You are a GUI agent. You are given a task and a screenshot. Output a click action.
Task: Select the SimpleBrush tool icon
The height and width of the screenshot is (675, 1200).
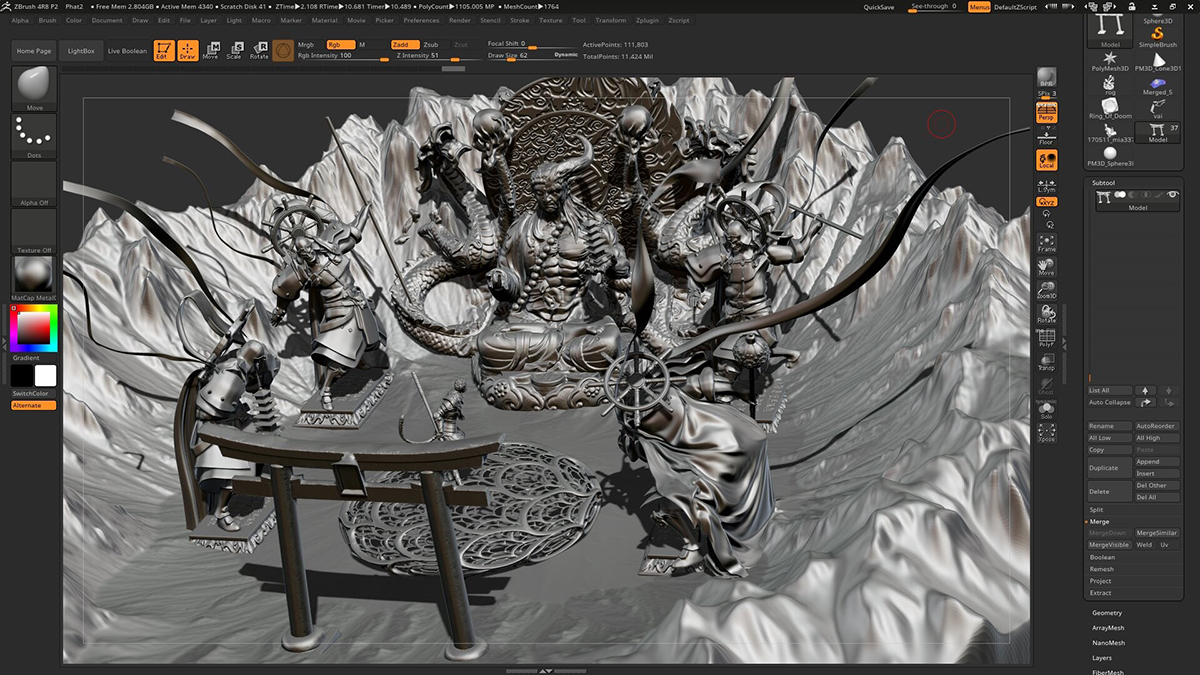(x=1157, y=31)
